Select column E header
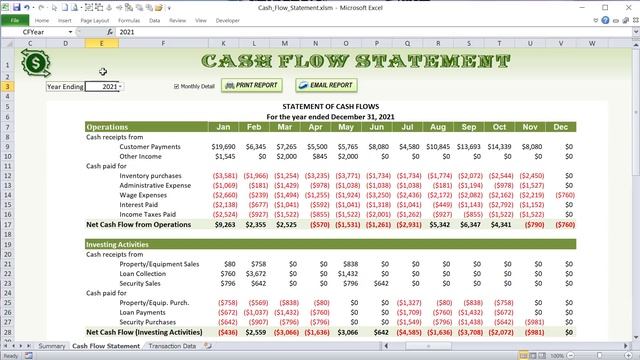640x360 pixels. click(x=102, y=43)
